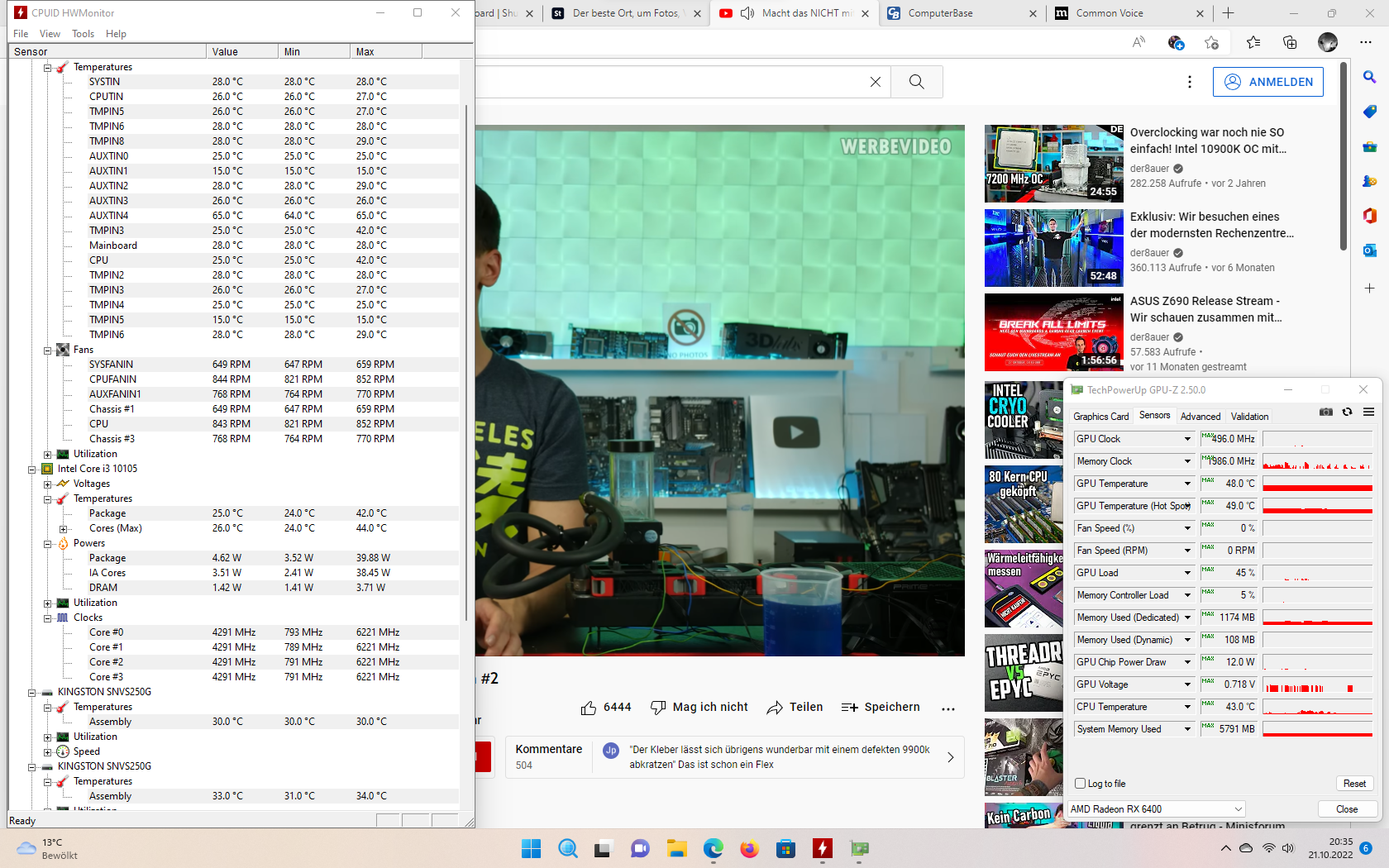Refresh sensor readings via GPU-Z refresh icon
Screen dimensions: 1389x868
click(x=1347, y=412)
